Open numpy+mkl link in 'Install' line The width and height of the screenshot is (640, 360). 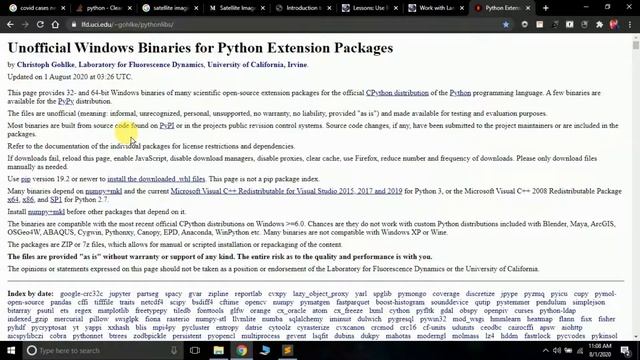pyautogui.click(x=46, y=212)
